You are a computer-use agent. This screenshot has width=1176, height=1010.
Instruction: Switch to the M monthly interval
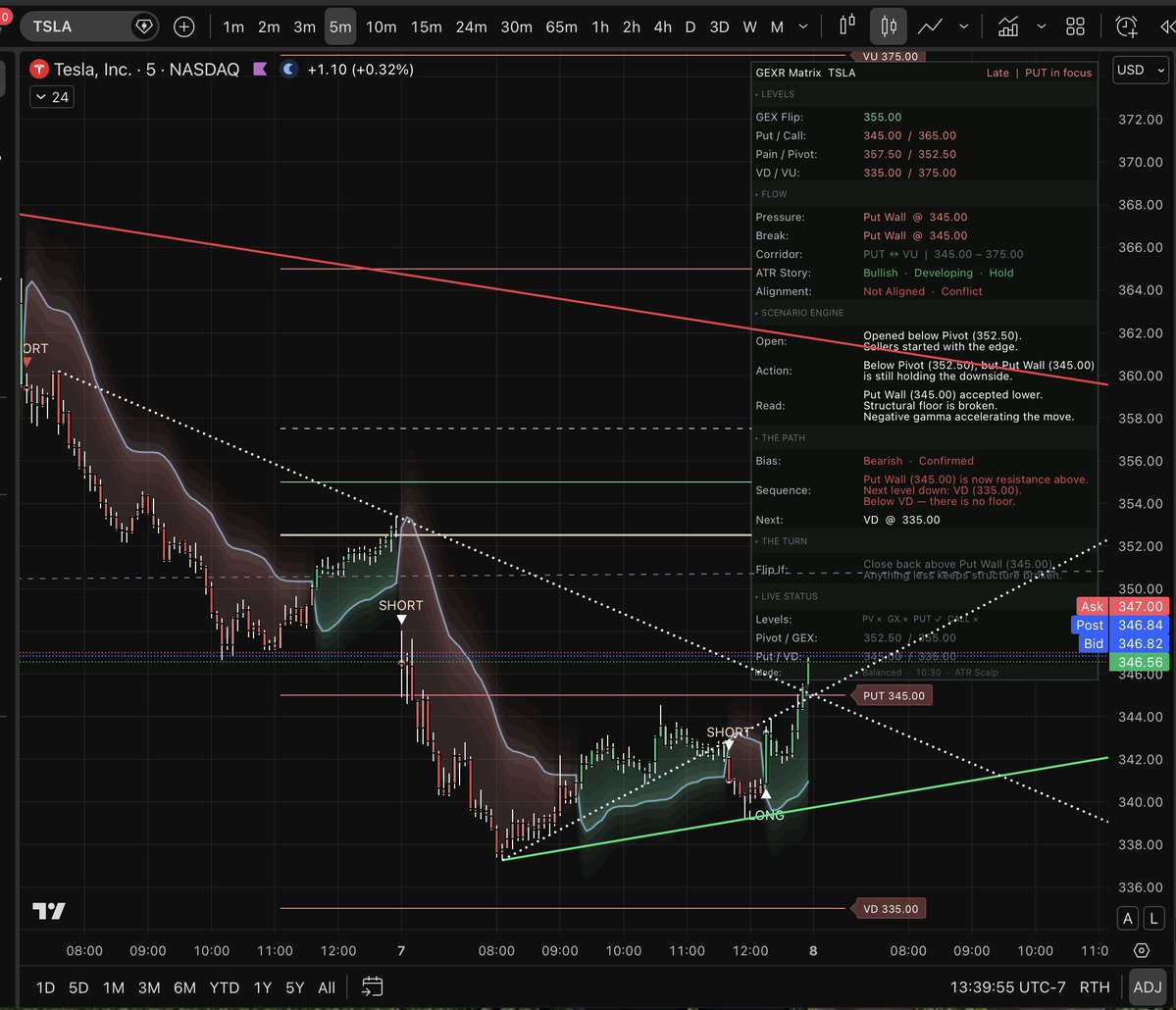777,27
